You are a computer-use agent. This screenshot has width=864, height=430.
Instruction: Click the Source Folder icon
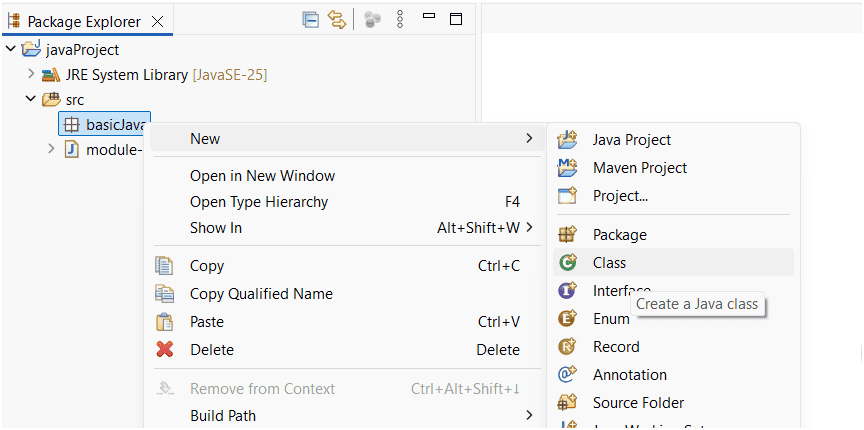pyautogui.click(x=567, y=402)
